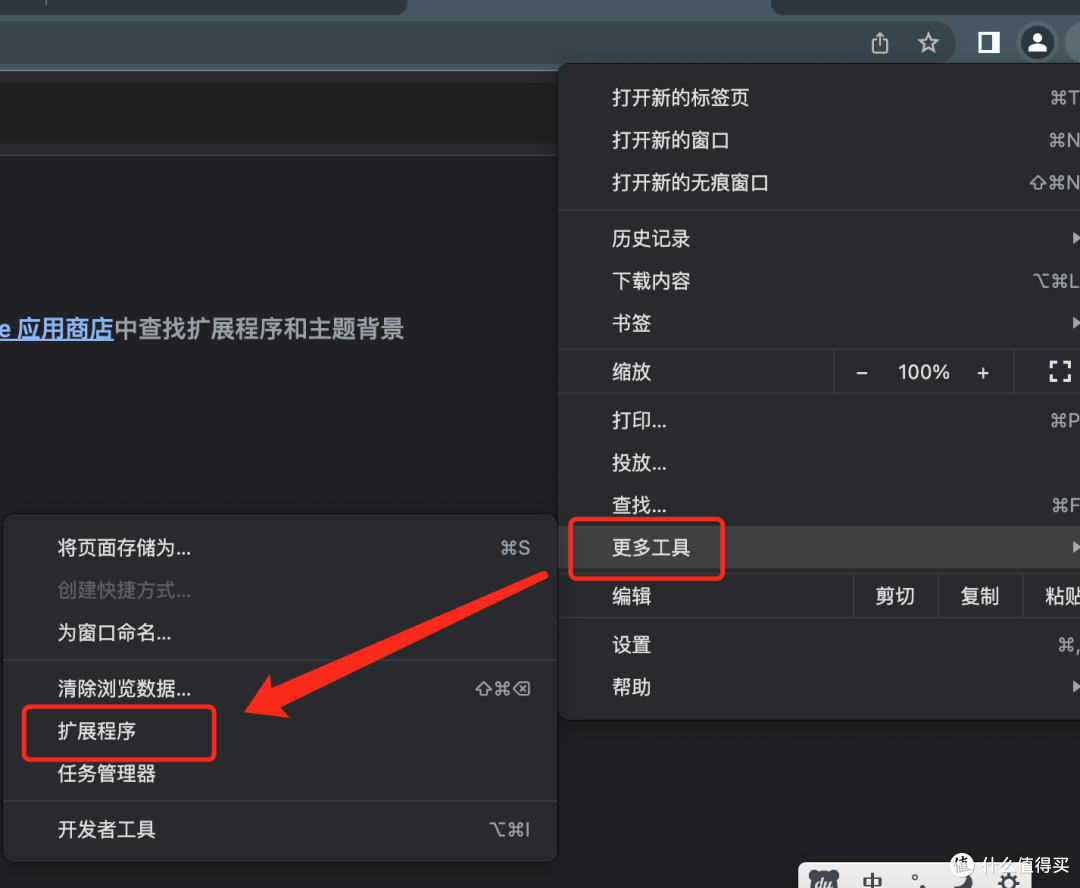Click the bookmark star icon
Screen dimensions: 1080x888
(928, 43)
